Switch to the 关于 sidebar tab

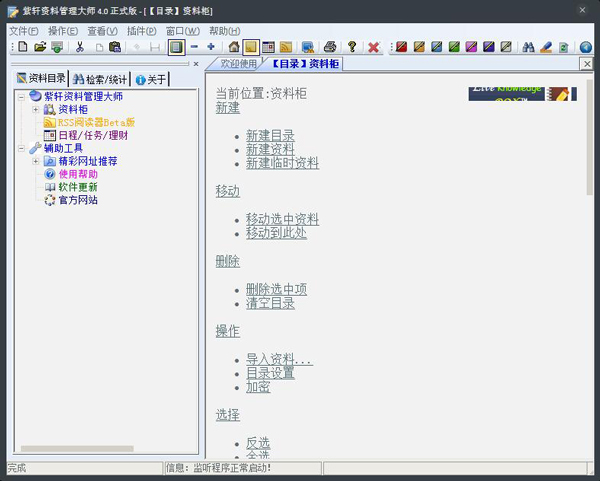point(151,79)
